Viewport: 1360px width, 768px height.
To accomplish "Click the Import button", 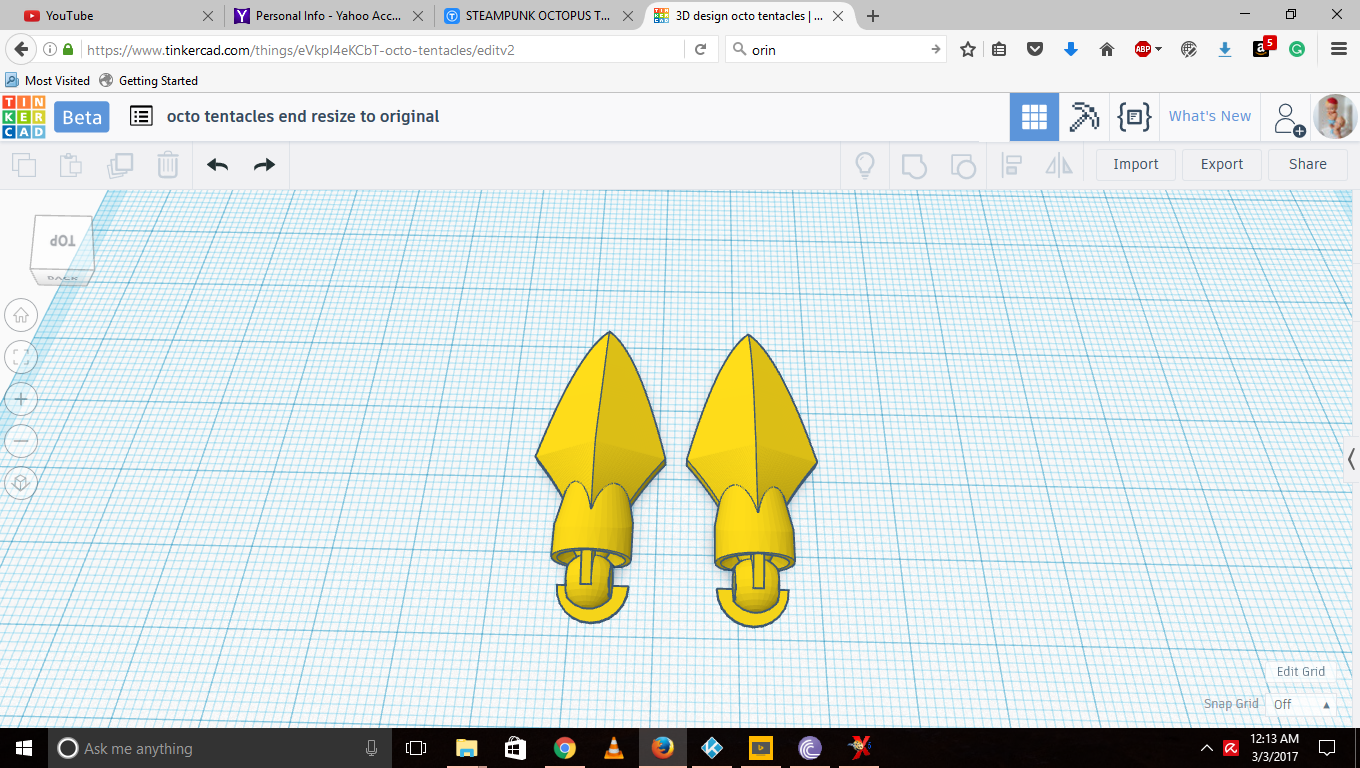I will (x=1136, y=164).
